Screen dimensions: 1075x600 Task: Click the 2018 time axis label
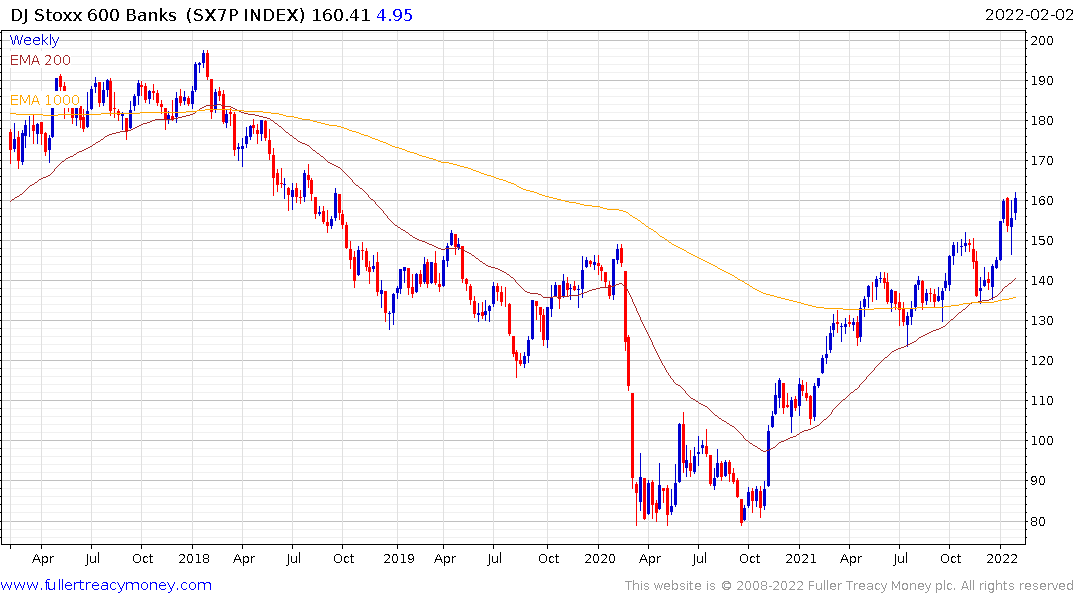[194, 558]
